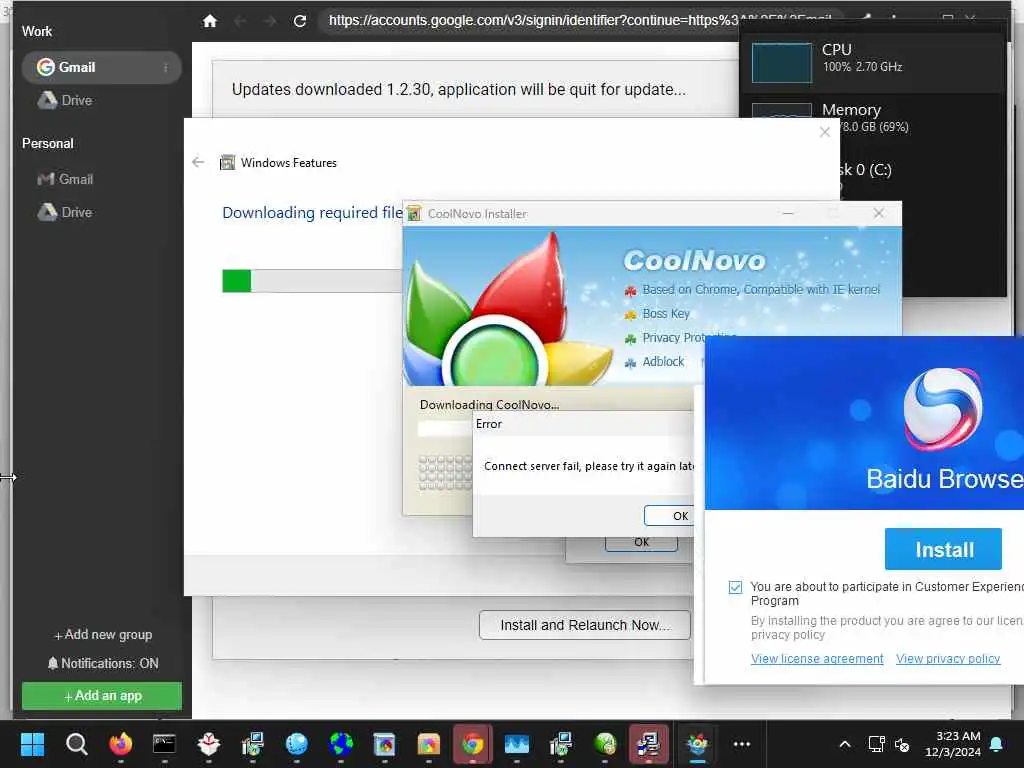This screenshot has height=768, width=1024.
Task: Open the command prompt taskbar icon
Action: click(164, 744)
